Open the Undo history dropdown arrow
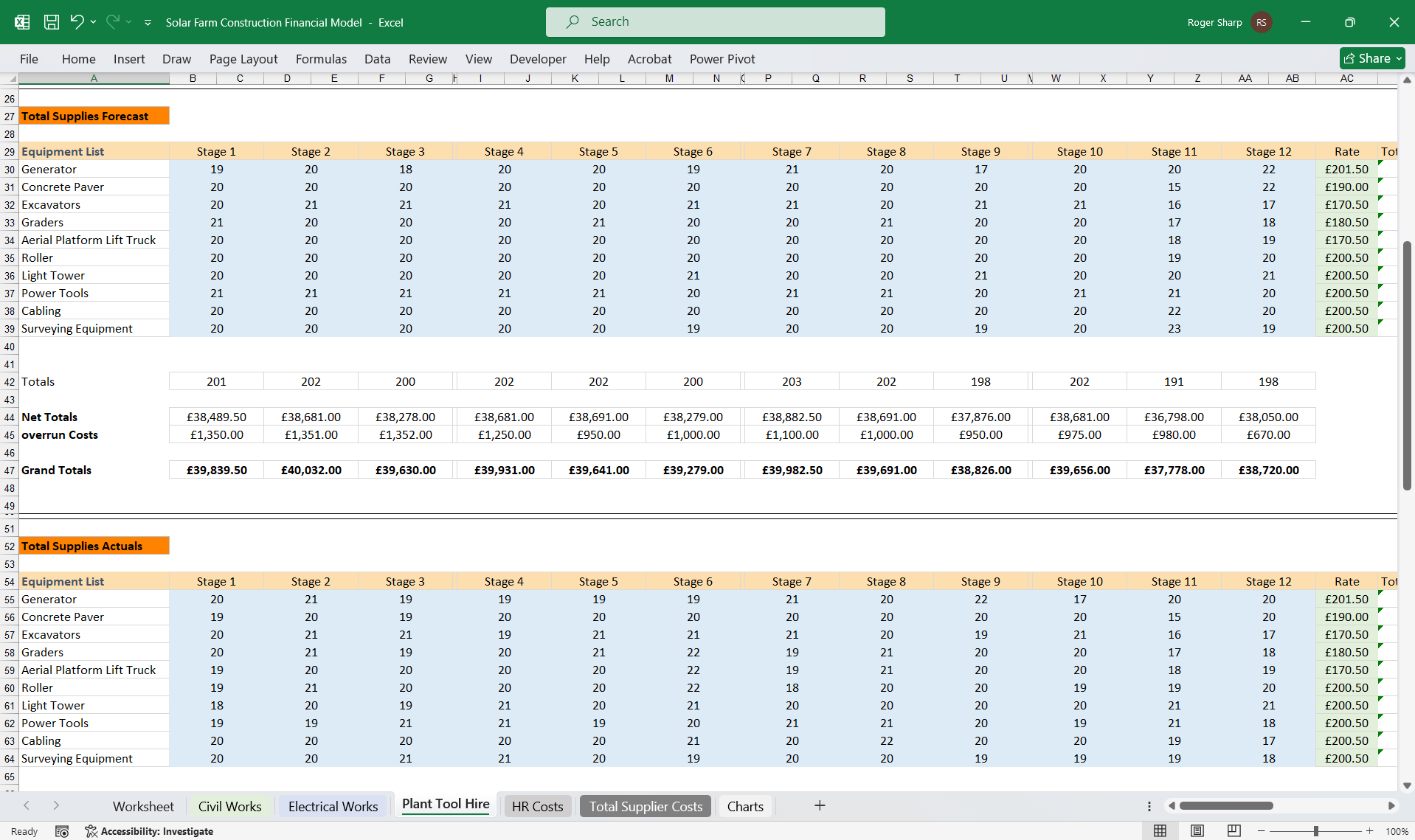The width and height of the screenshot is (1415, 840). pyautogui.click(x=93, y=22)
